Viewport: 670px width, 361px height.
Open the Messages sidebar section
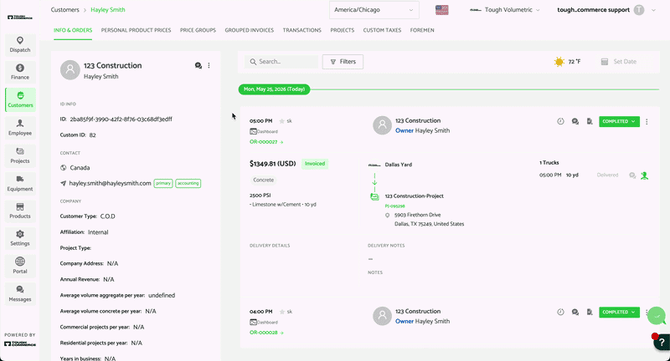pyautogui.click(x=20, y=293)
